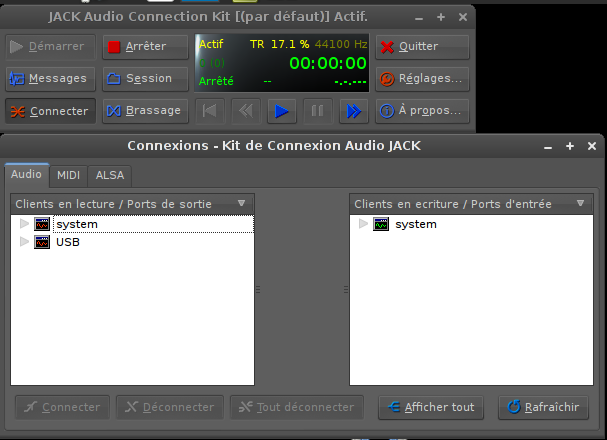The height and width of the screenshot is (440, 607).
Task: Stop JACK with the Arrêter button
Action: click(145, 47)
